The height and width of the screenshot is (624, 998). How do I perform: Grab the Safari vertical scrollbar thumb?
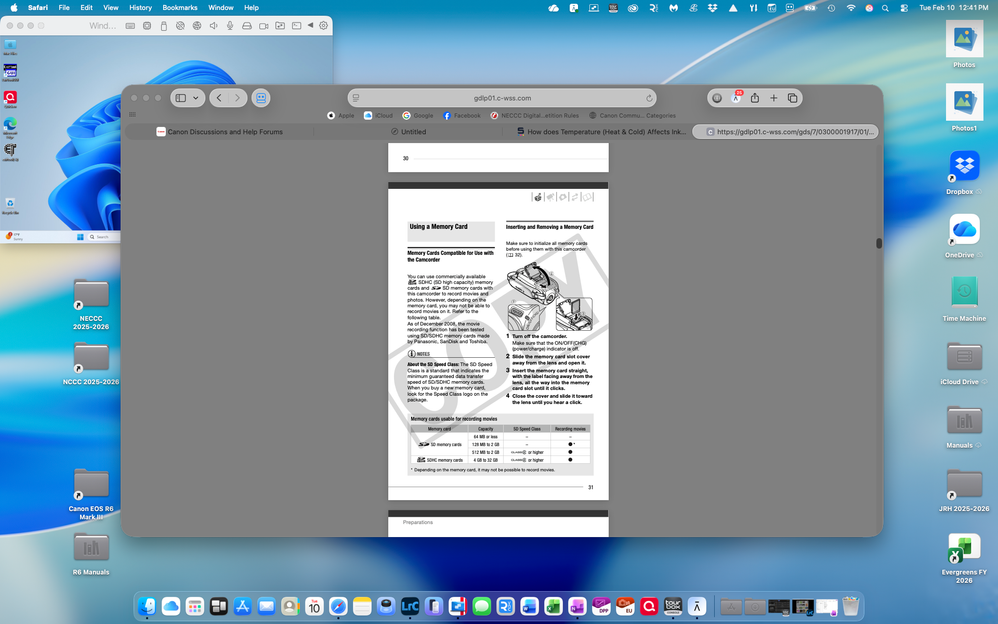coord(879,243)
